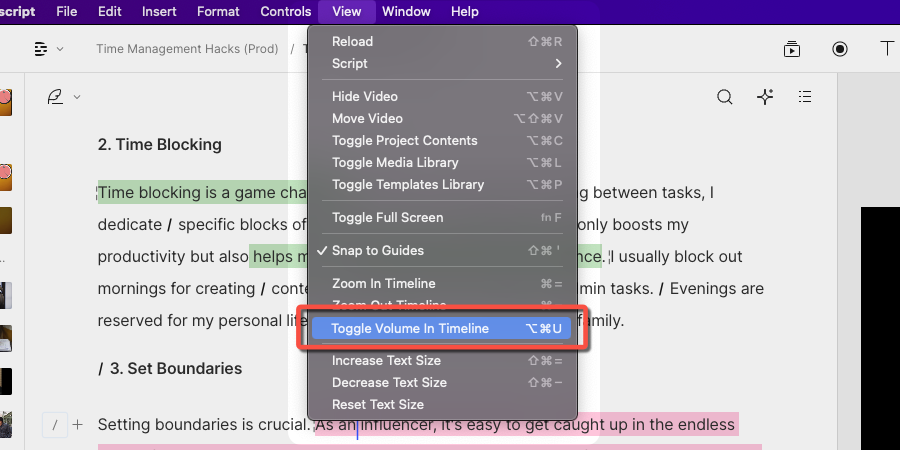Choose Toggle Templates Library
The width and height of the screenshot is (900, 450).
[x=442, y=184]
